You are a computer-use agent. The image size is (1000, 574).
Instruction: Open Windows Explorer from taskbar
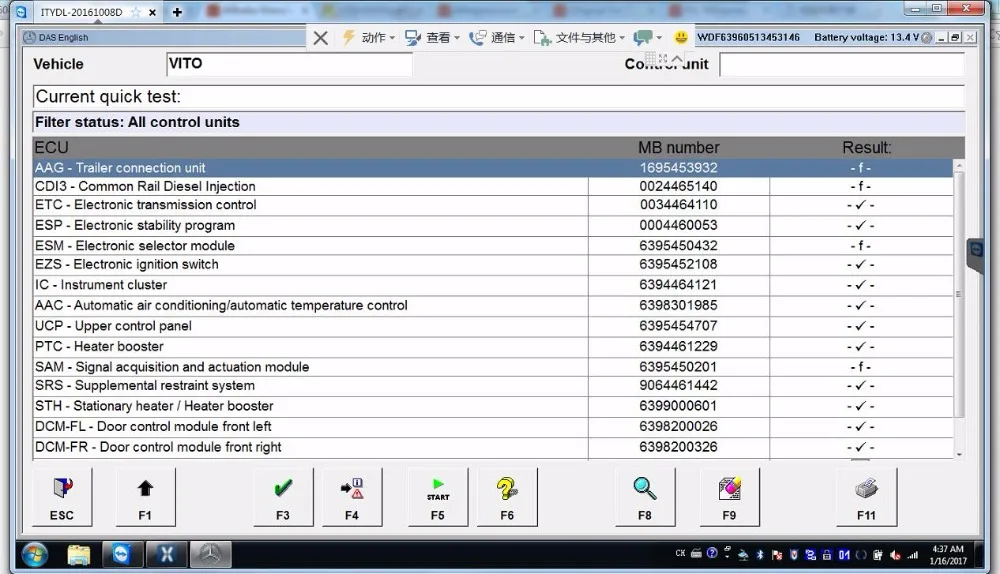[x=79, y=555]
